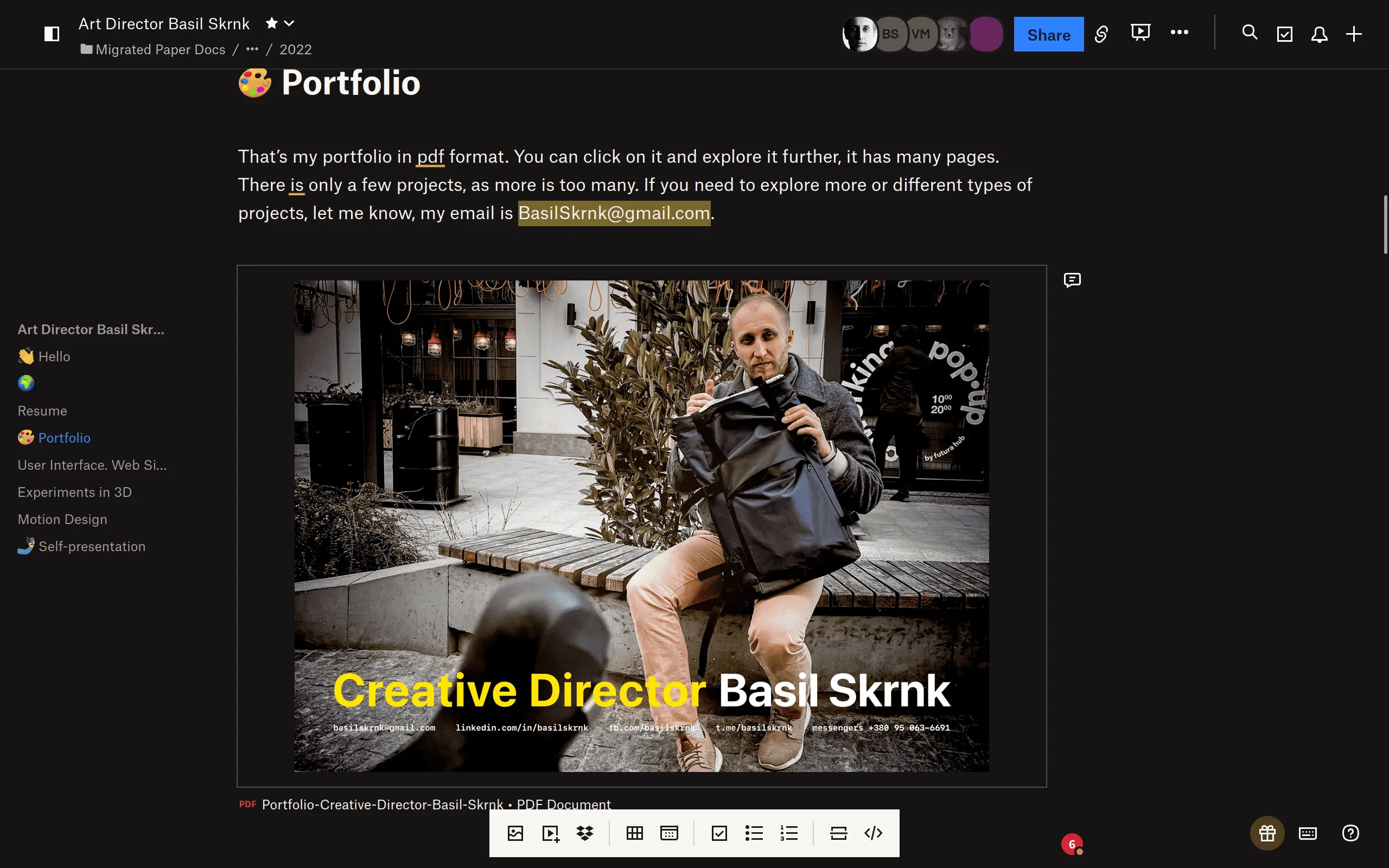The image size is (1389, 868).
Task: Open the Portfolio PDF cover thumbnail
Action: coord(641,526)
